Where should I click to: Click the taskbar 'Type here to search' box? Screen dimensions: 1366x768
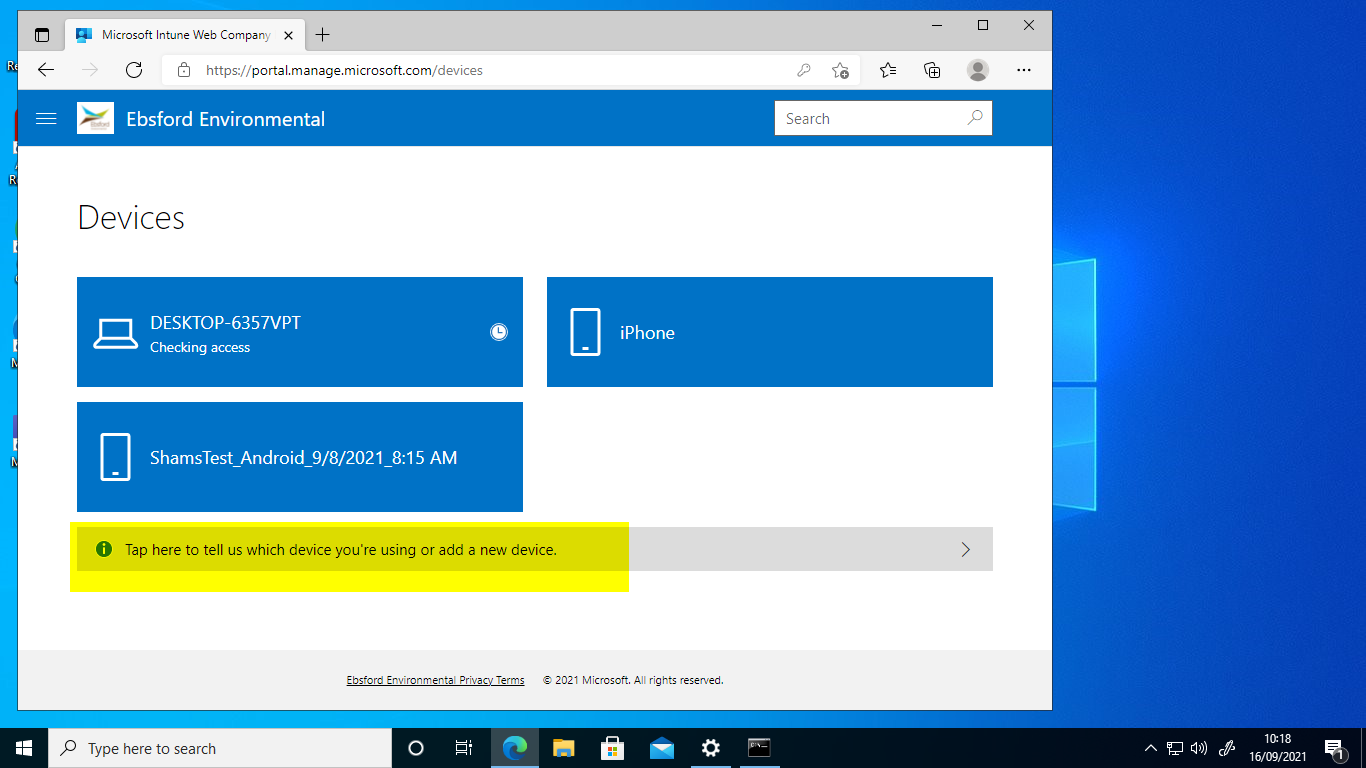click(220, 748)
